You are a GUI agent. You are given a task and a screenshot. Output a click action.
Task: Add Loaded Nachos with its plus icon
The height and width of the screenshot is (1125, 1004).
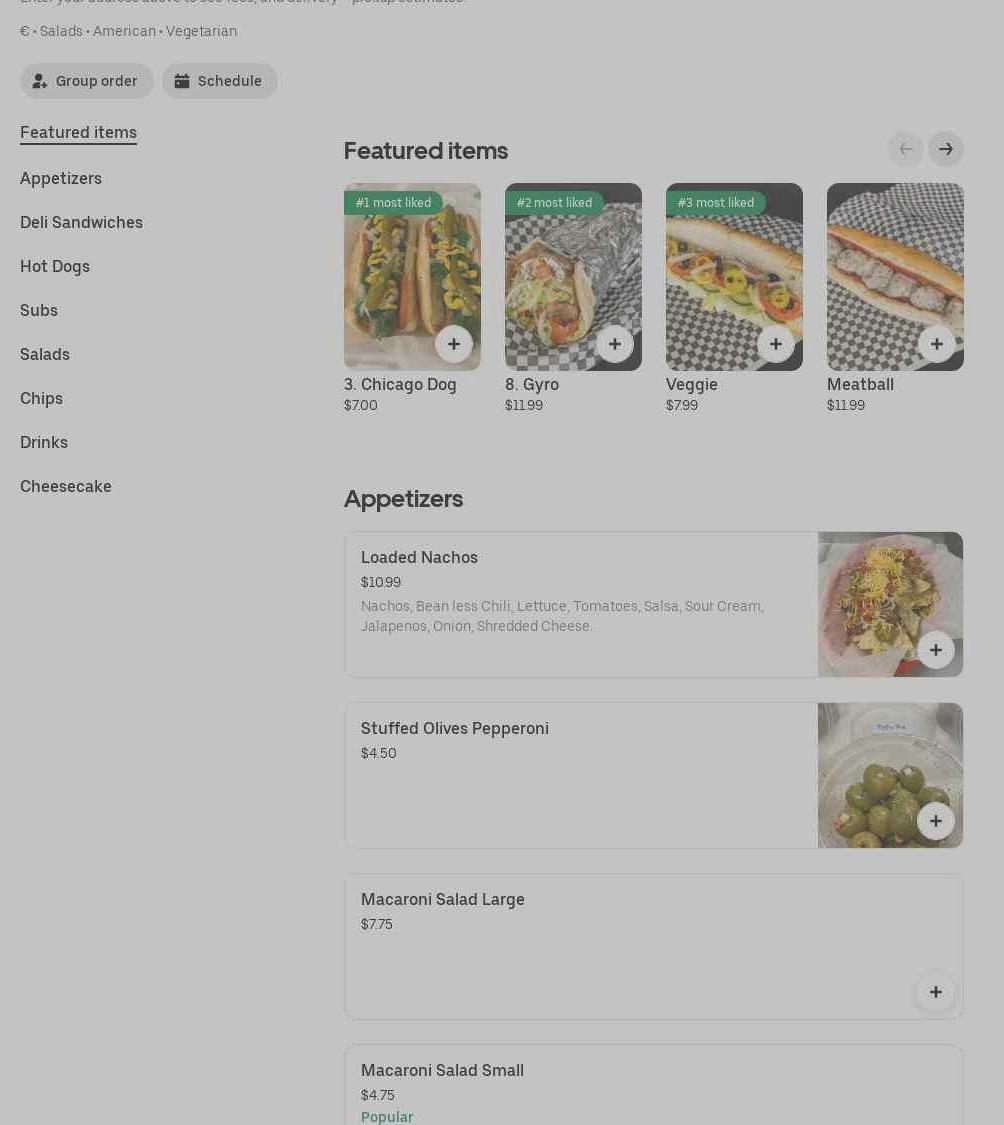[x=936, y=650]
